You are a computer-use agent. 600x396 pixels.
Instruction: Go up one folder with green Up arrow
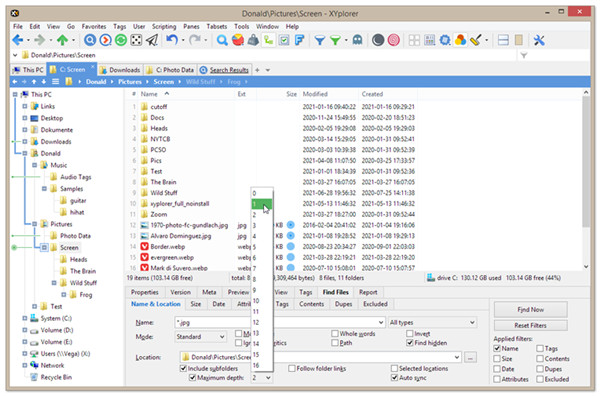pos(62,40)
